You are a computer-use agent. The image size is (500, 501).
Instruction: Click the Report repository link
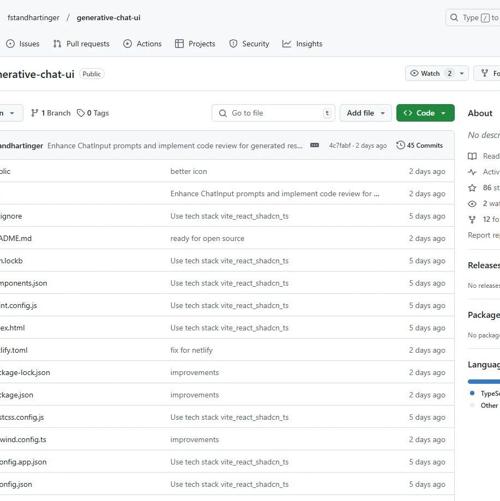[484, 235]
